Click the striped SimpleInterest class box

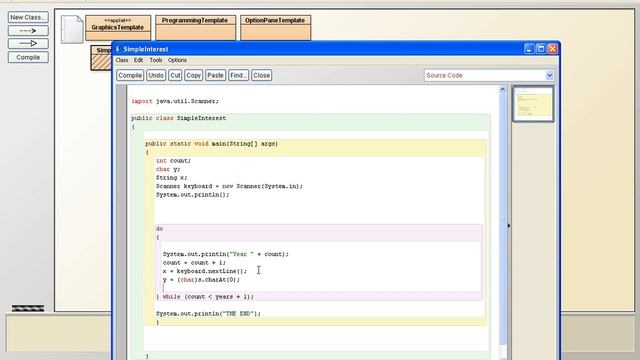[101, 58]
